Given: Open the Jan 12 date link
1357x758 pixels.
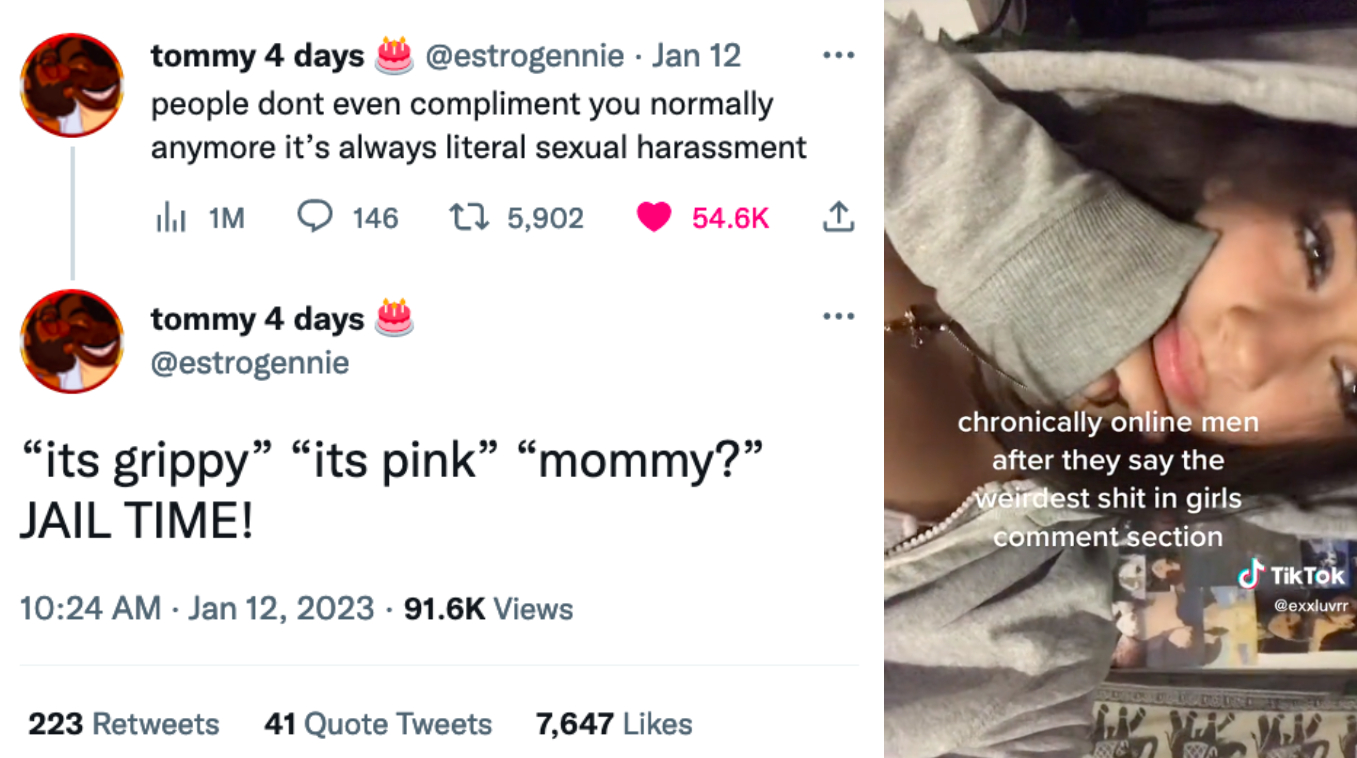Looking at the screenshot, I should point(696,56).
